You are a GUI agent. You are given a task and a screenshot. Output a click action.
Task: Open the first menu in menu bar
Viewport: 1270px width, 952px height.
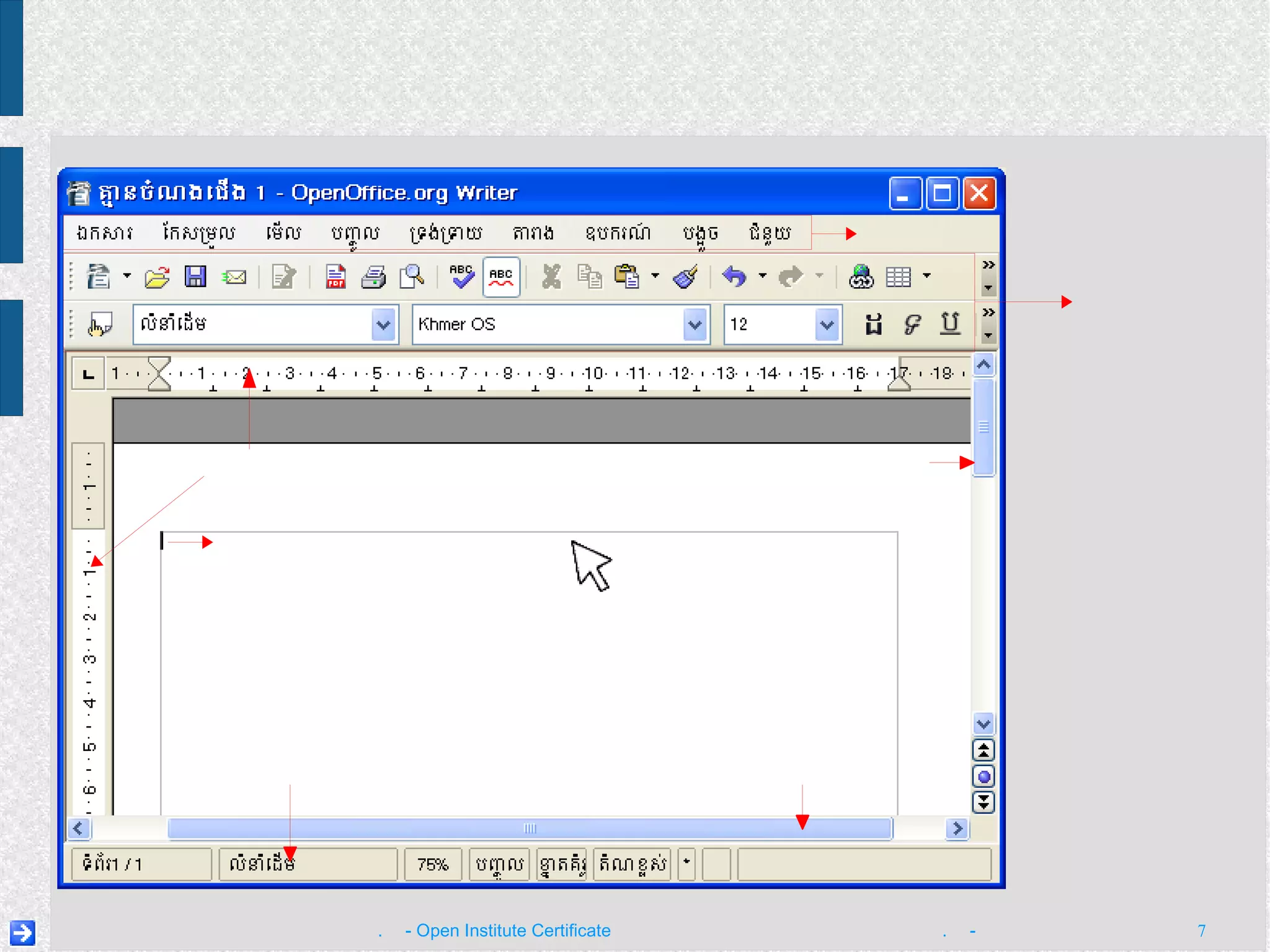click(104, 233)
